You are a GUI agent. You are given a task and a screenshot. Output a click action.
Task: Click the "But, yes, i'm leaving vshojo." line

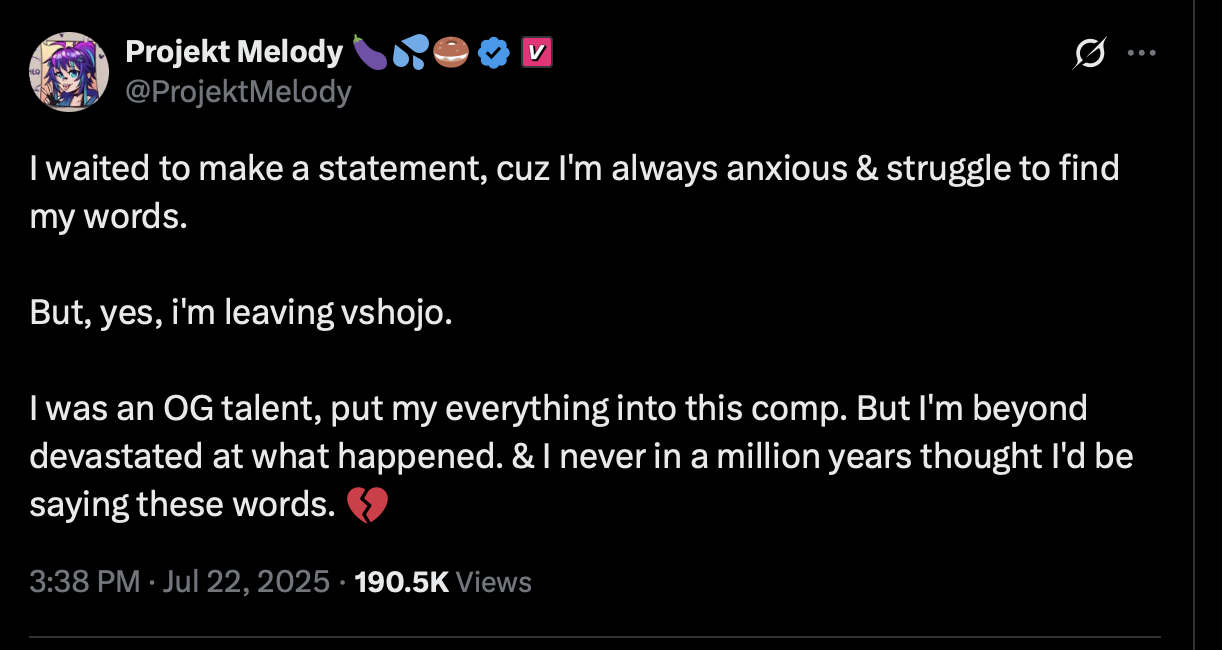click(241, 313)
